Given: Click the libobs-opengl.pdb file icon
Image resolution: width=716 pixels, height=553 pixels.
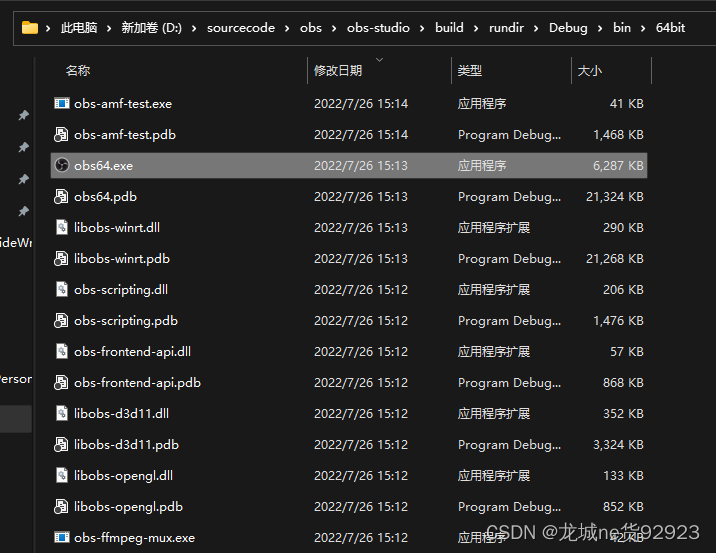Looking at the screenshot, I should [61, 506].
